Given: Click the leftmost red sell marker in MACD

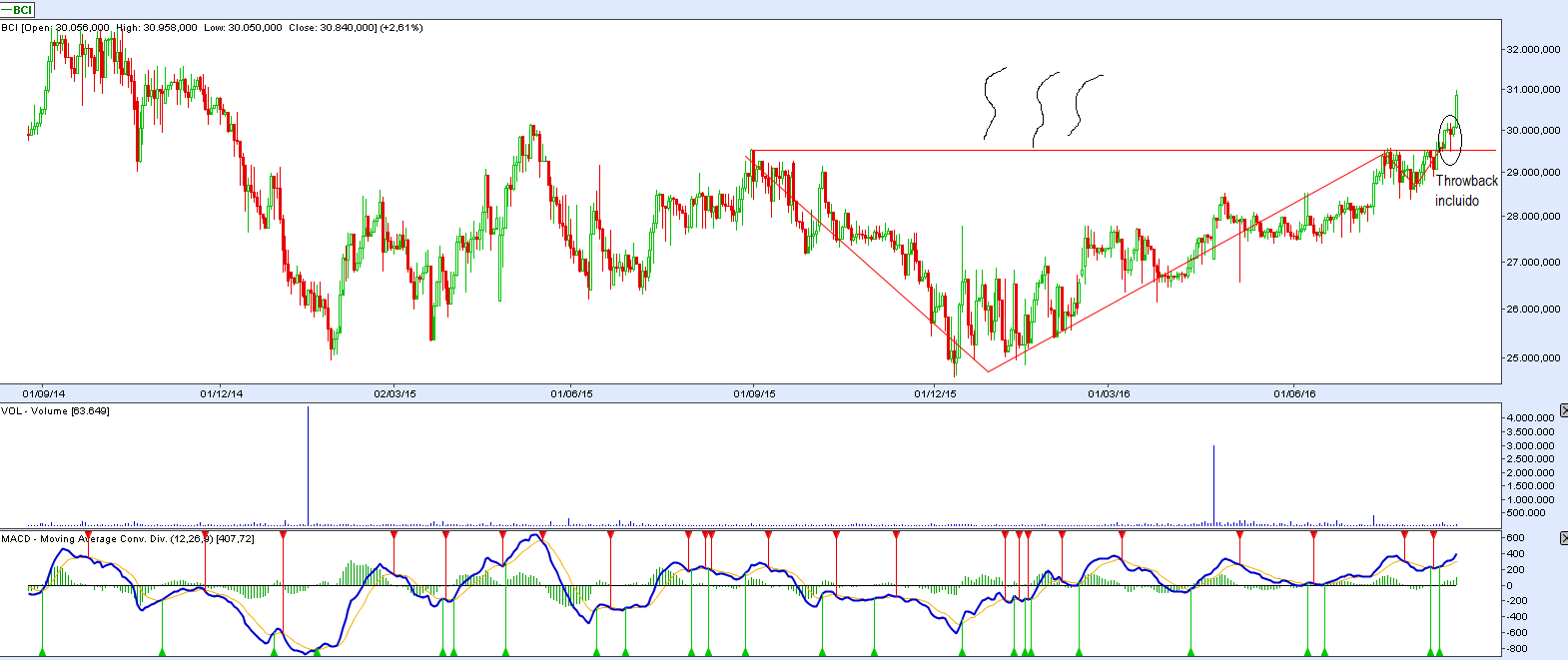Looking at the screenshot, I should point(88,536).
